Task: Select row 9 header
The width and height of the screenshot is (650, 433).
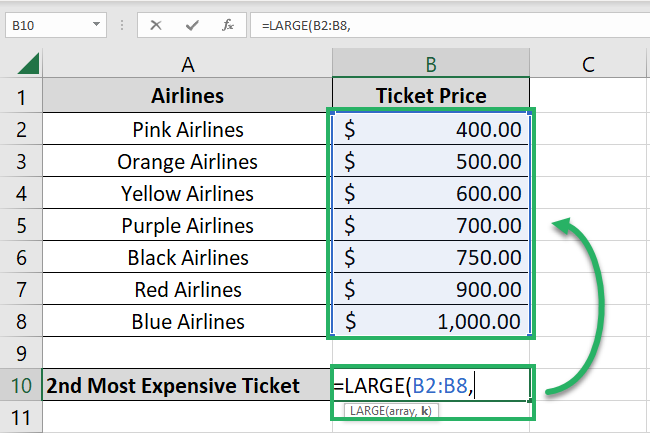Action: click(21, 353)
